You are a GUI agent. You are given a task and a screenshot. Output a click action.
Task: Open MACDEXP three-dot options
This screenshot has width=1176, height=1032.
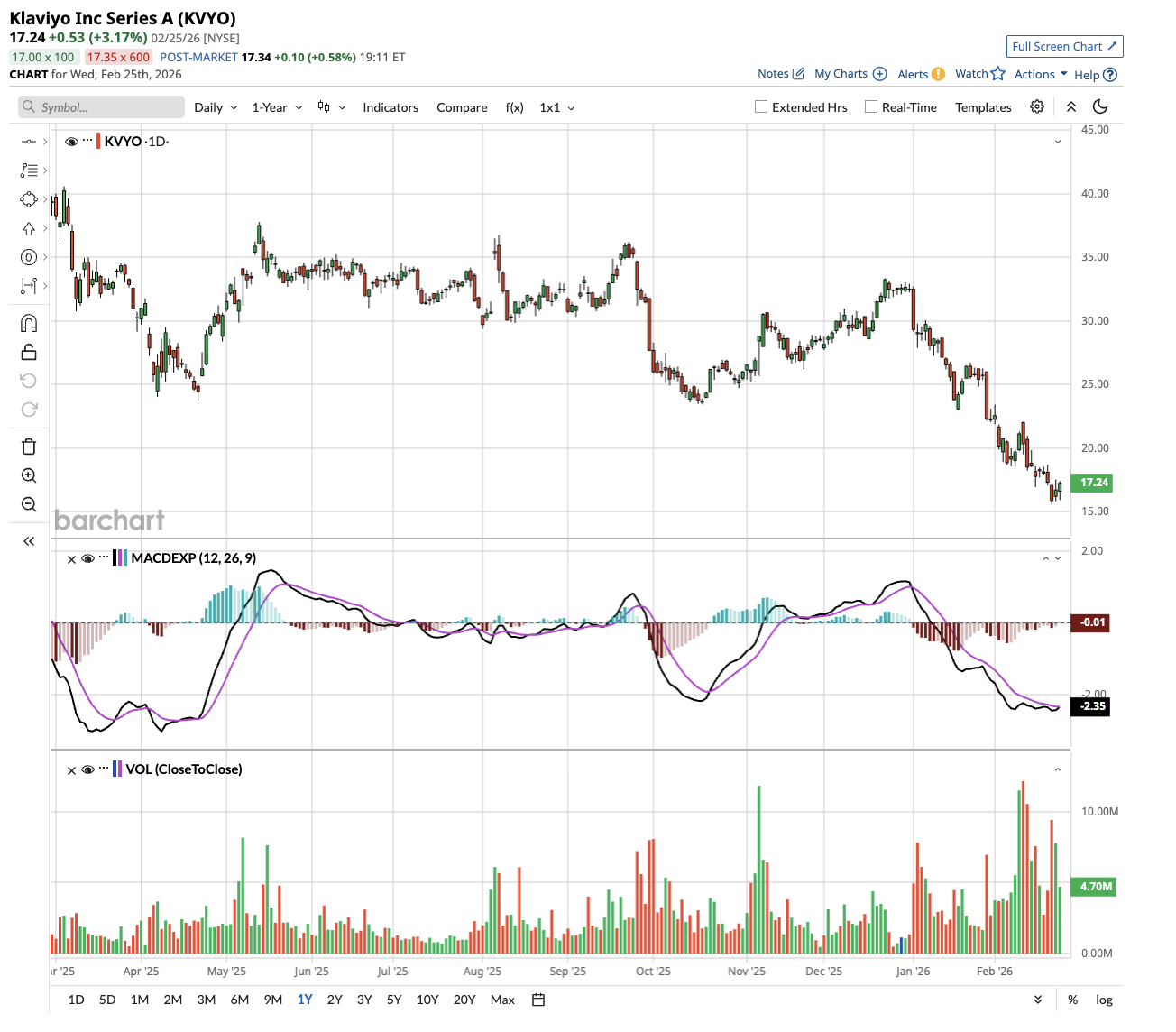tap(104, 557)
